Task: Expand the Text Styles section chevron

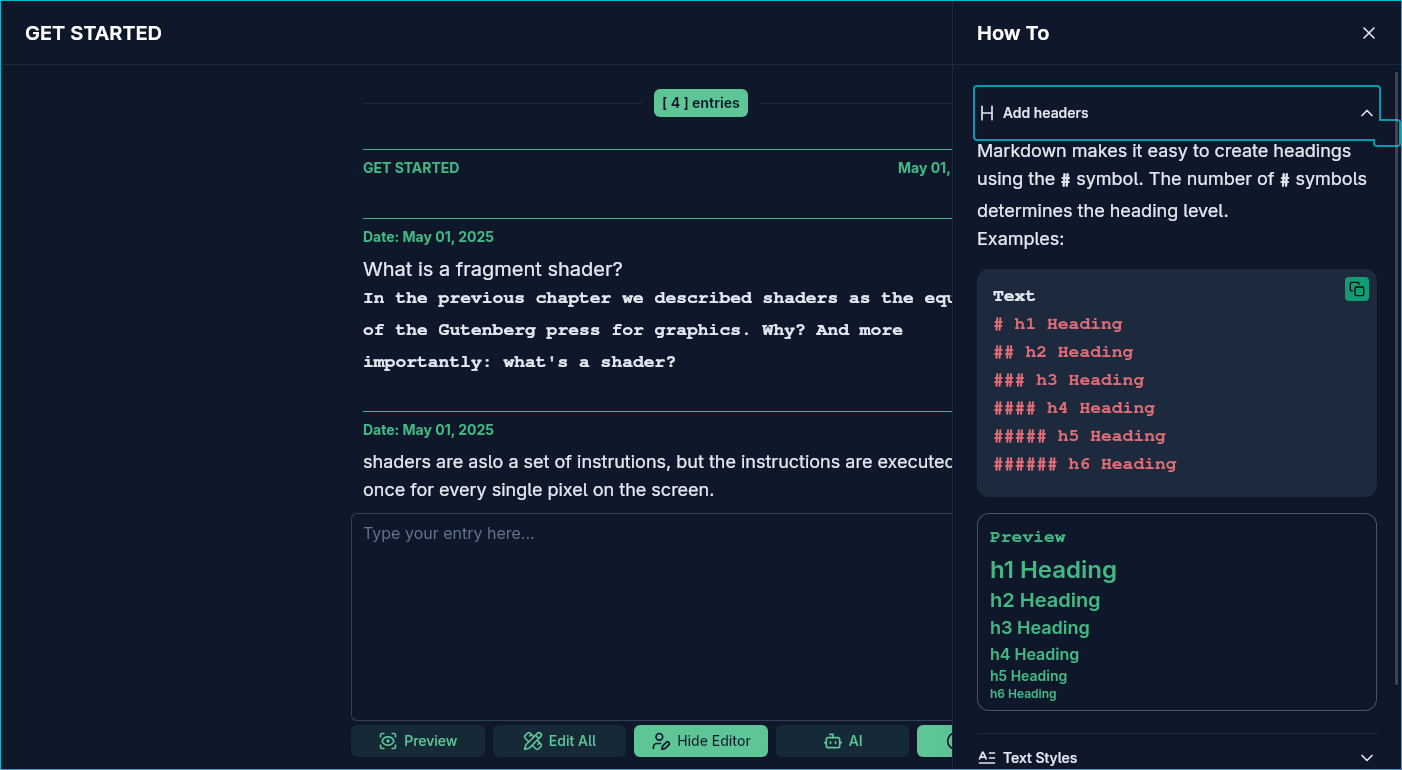Action: [x=1366, y=758]
